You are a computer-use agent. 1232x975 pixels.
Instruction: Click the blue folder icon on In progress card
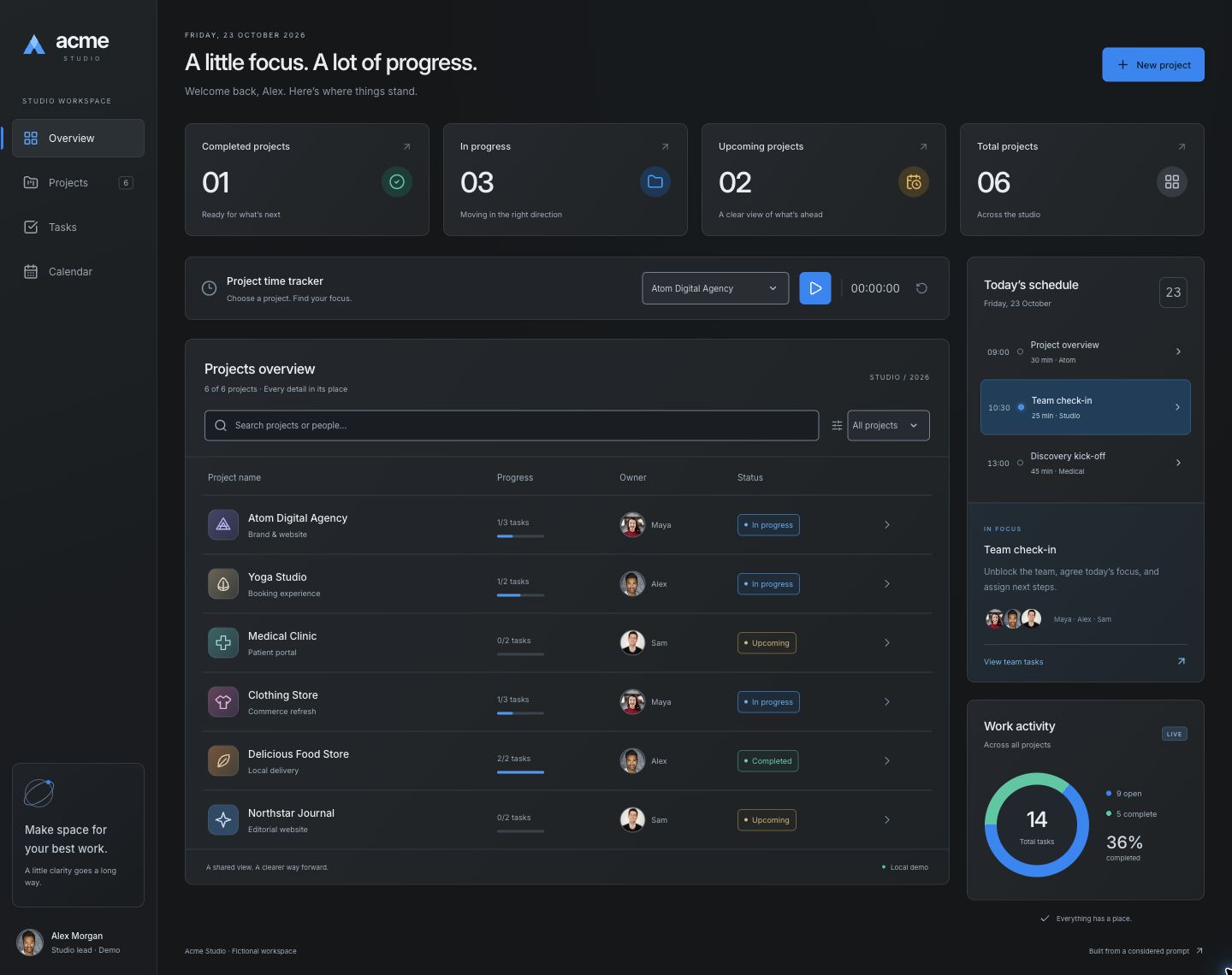(x=655, y=181)
